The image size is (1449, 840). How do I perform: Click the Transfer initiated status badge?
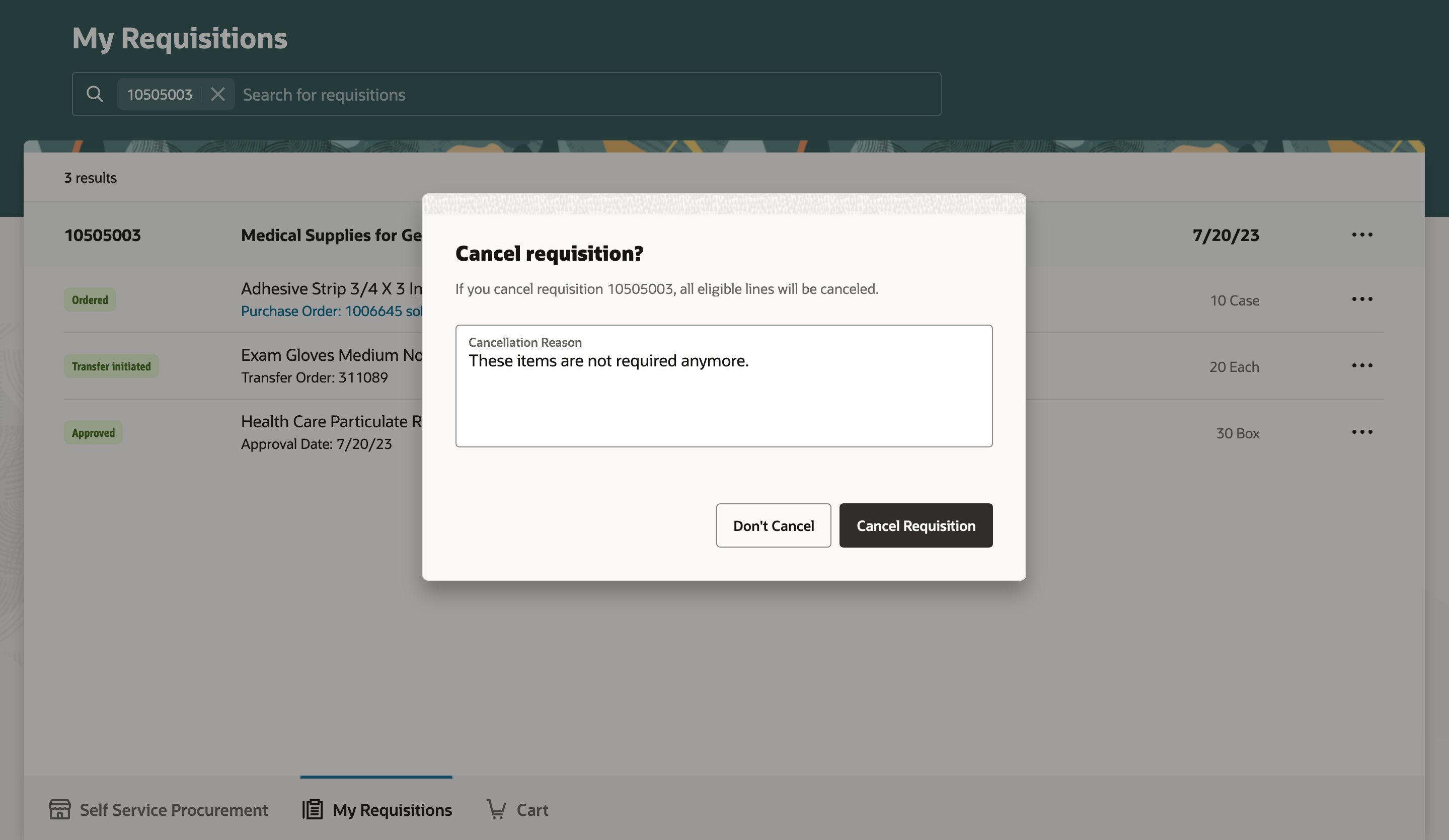[x=111, y=366]
